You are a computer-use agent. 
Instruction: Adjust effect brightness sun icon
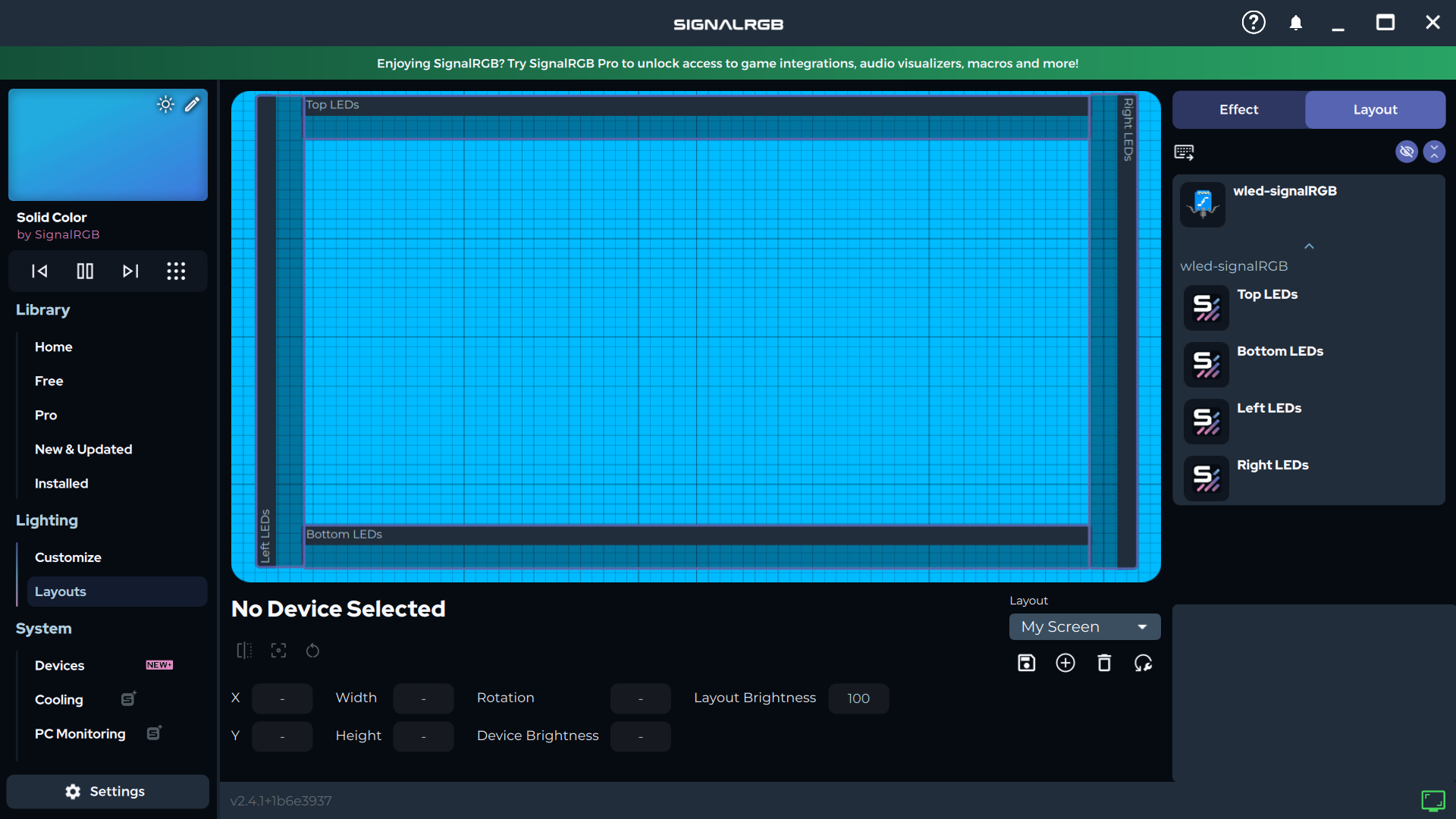[165, 105]
